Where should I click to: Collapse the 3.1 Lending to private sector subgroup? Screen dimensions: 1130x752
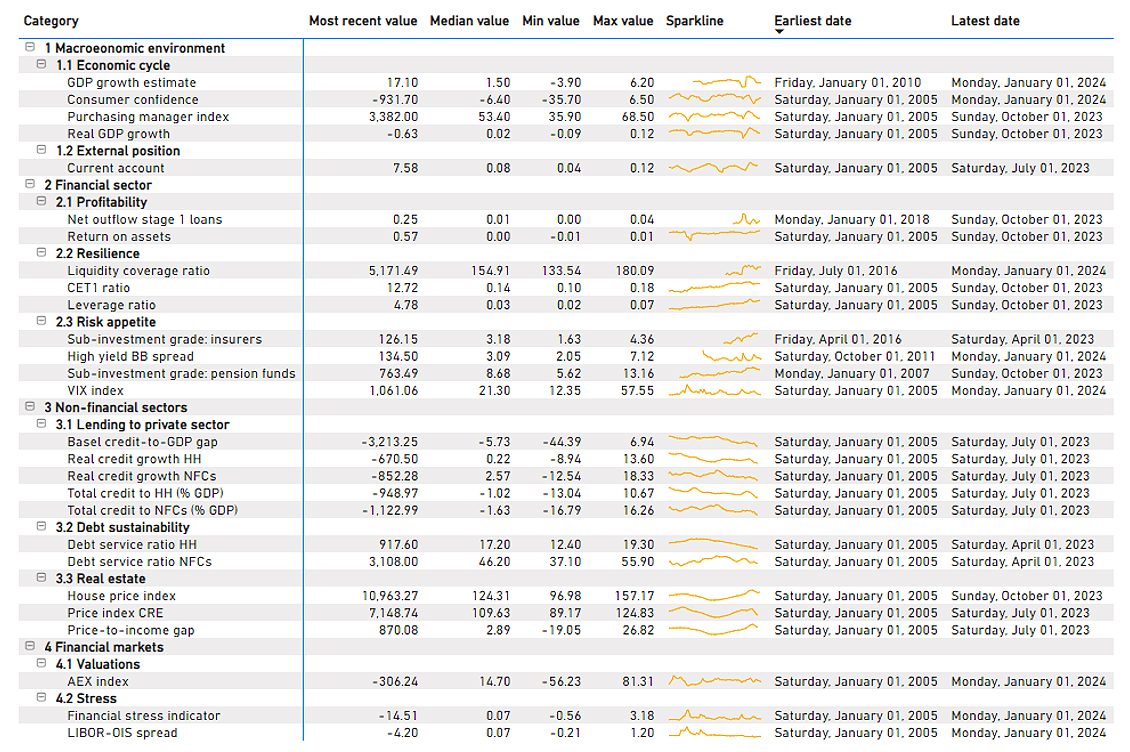[42, 424]
